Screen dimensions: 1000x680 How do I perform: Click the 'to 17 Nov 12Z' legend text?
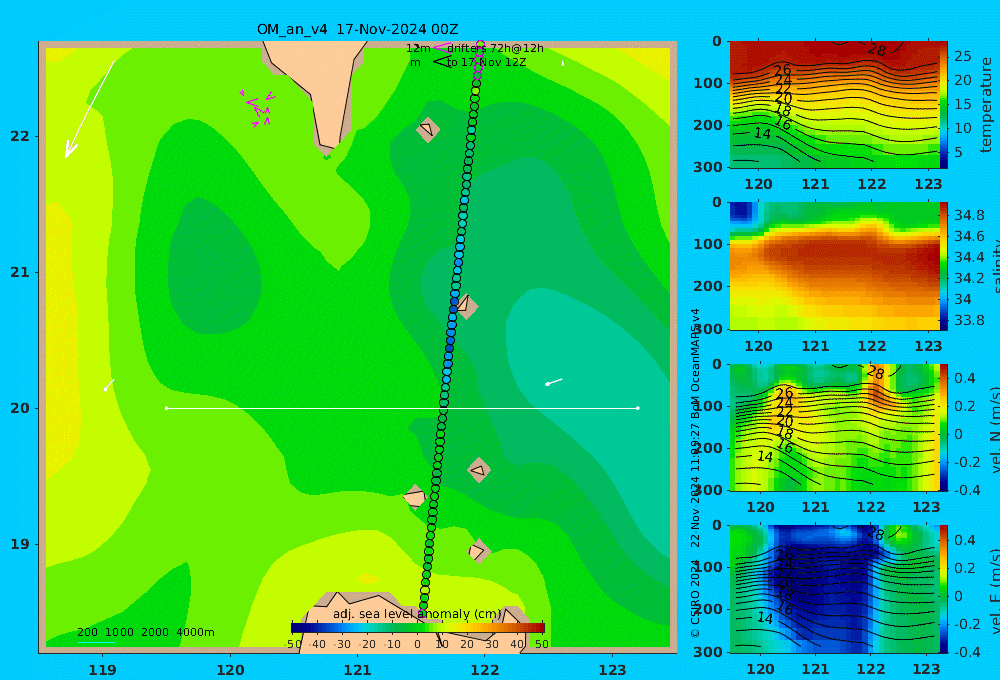pyautogui.click(x=486, y=62)
